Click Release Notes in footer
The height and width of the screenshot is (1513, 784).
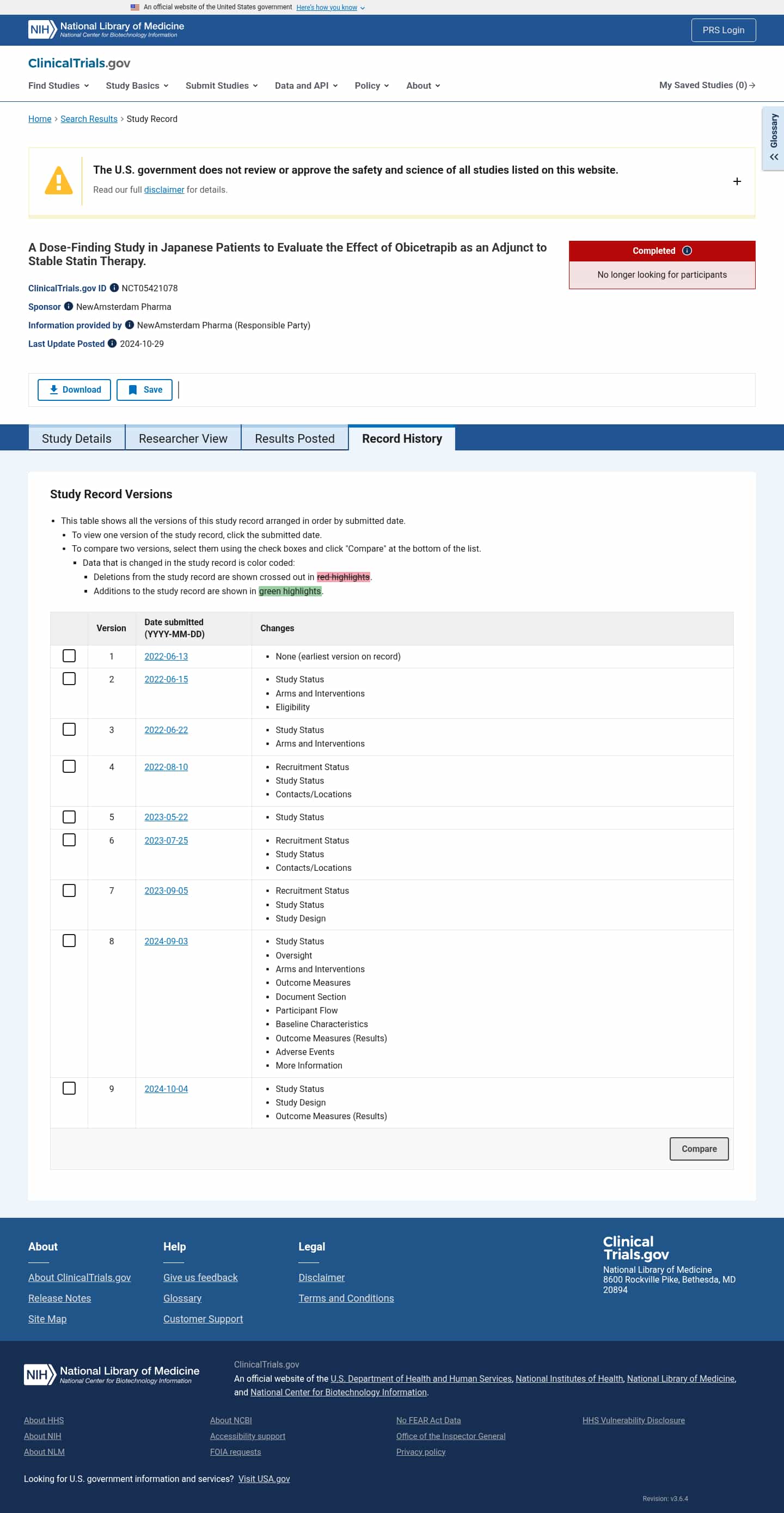point(59,1297)
